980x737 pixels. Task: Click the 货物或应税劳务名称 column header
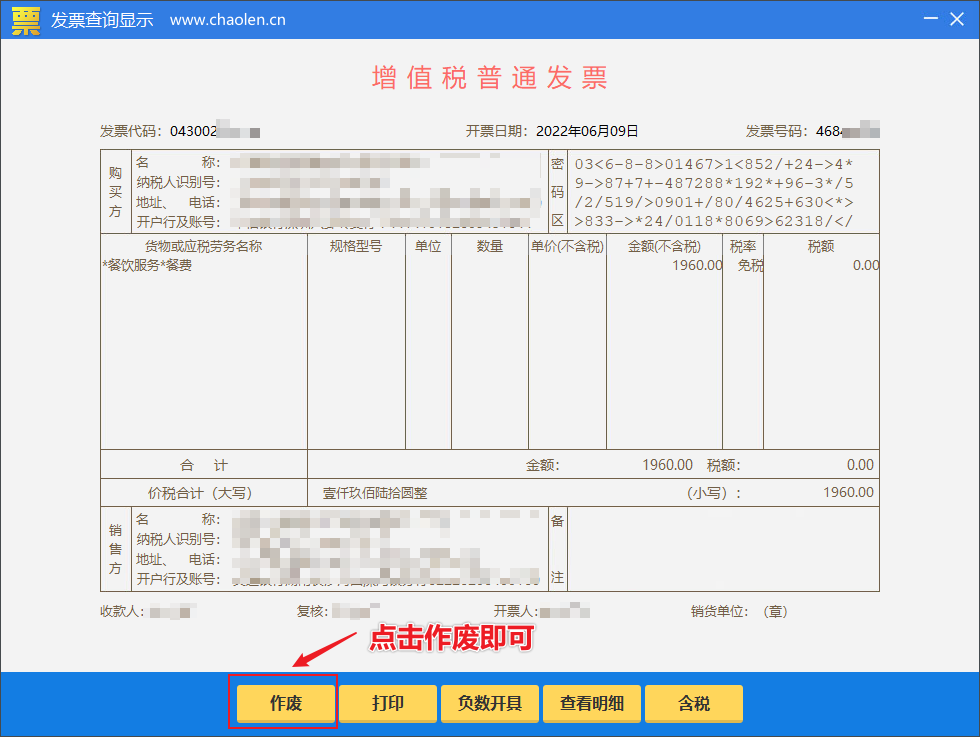coord(203,246)
